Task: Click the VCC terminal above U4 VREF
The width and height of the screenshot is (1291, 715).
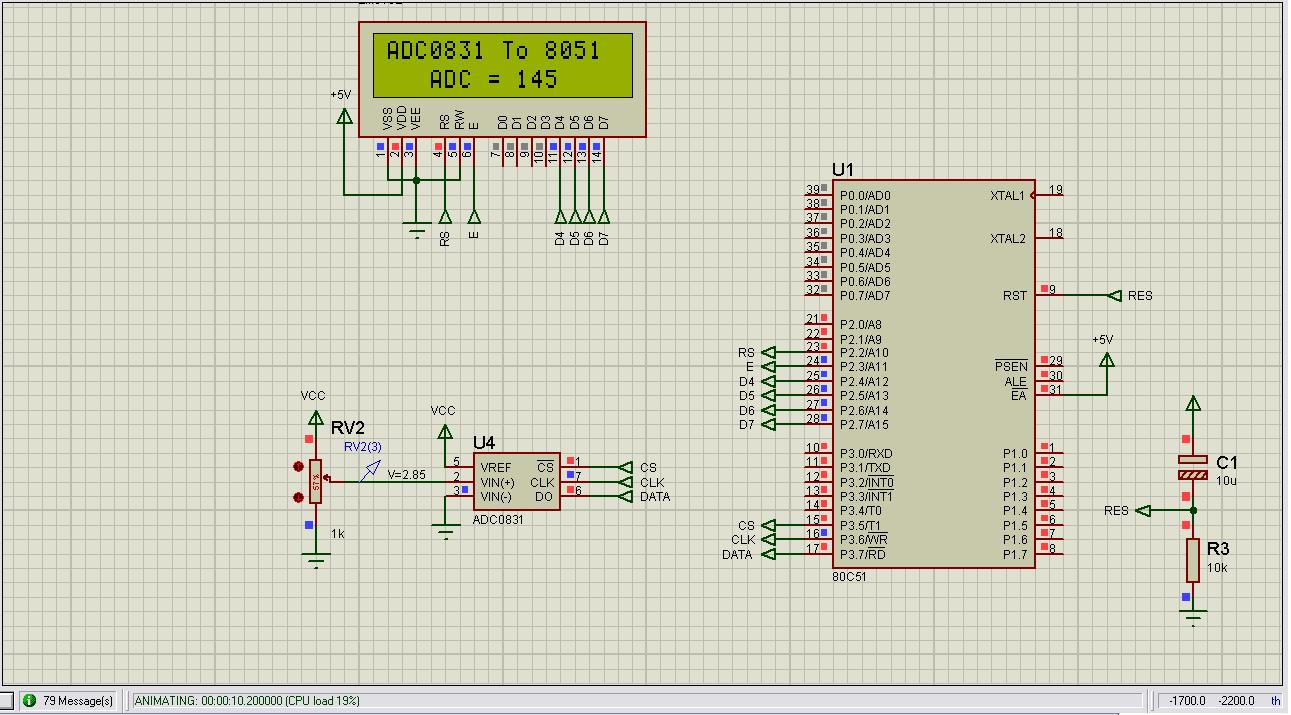Action: [x=444, y=431]
